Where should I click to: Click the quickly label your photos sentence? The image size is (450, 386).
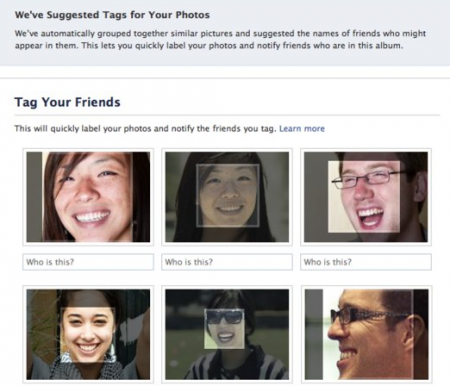145,129
